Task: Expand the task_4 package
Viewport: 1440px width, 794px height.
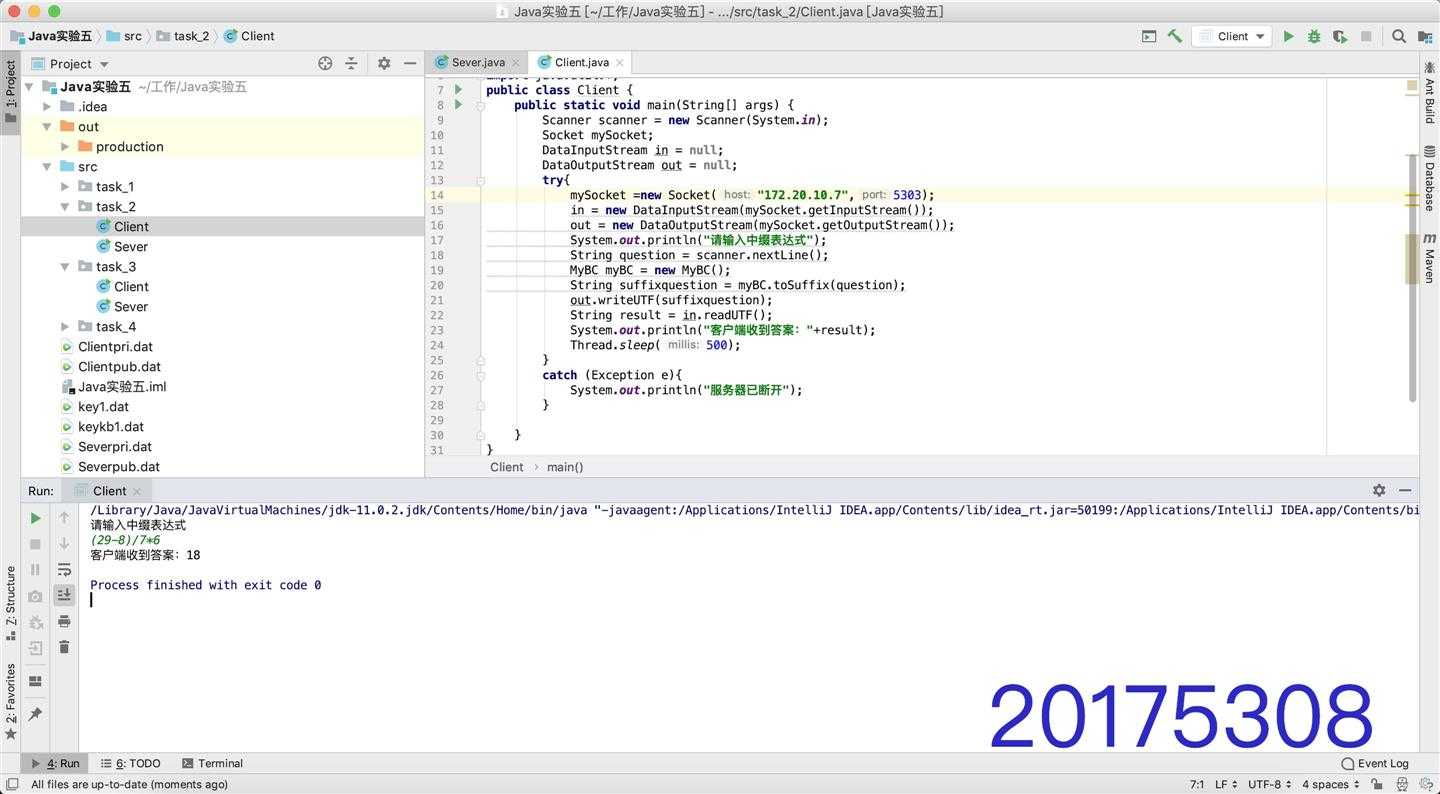Action: click(x=65, y=326)
